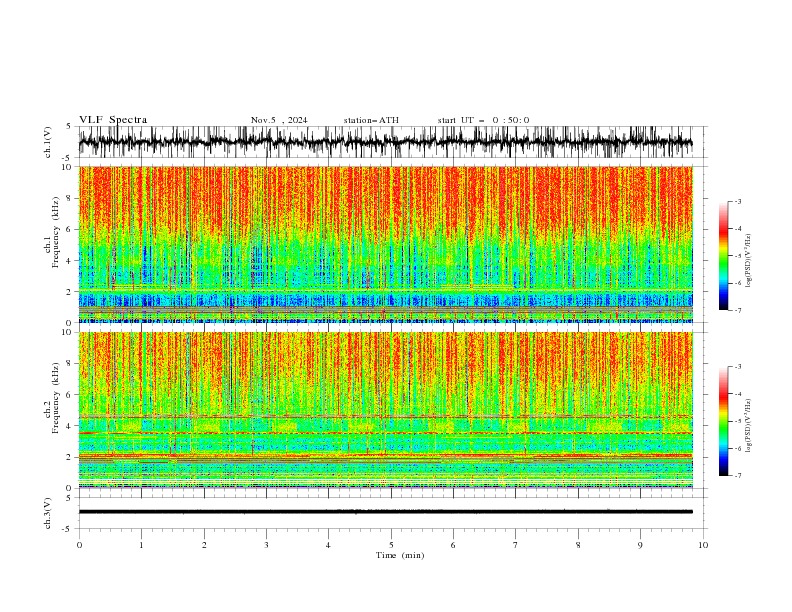
Task: Select the "start UT = 0:50:0" text
Action: click(x=483, y=120)
